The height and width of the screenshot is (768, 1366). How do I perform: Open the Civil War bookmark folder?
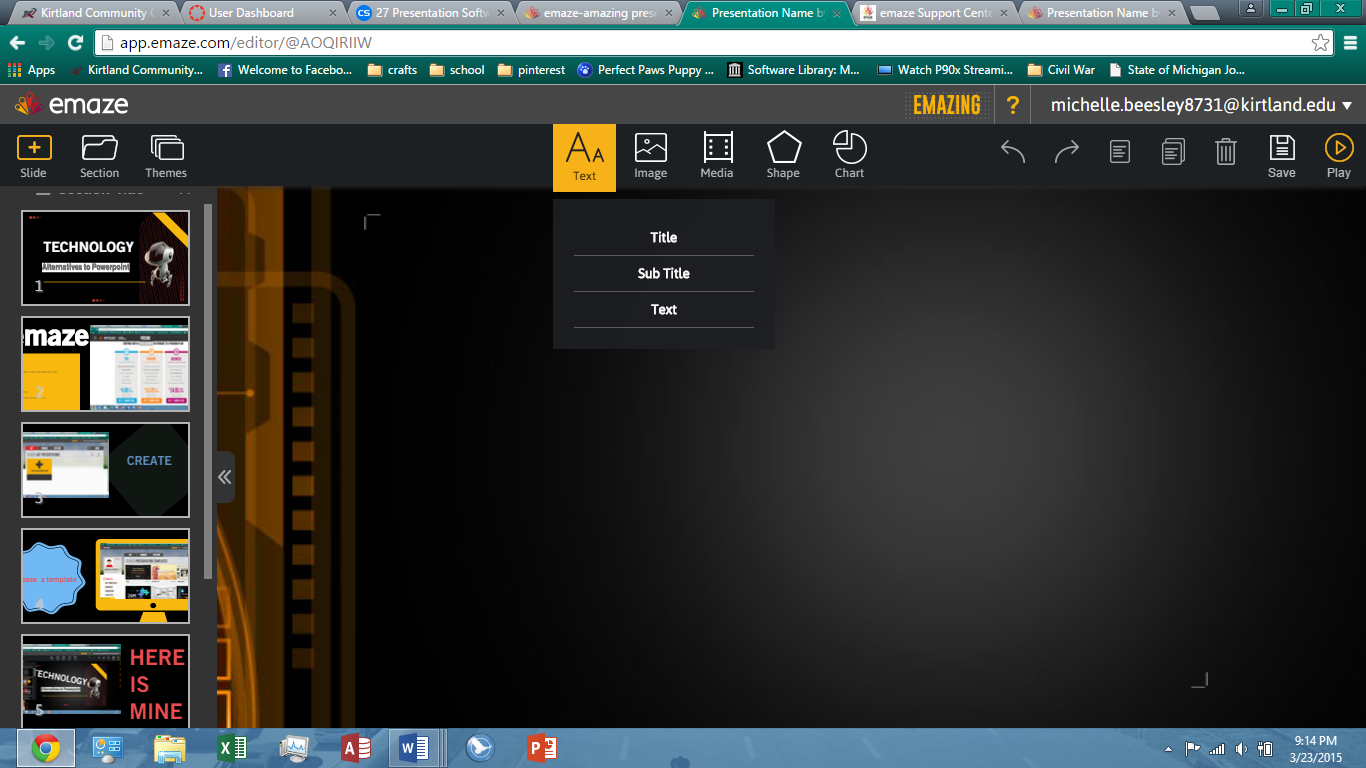click(1061, 70)
